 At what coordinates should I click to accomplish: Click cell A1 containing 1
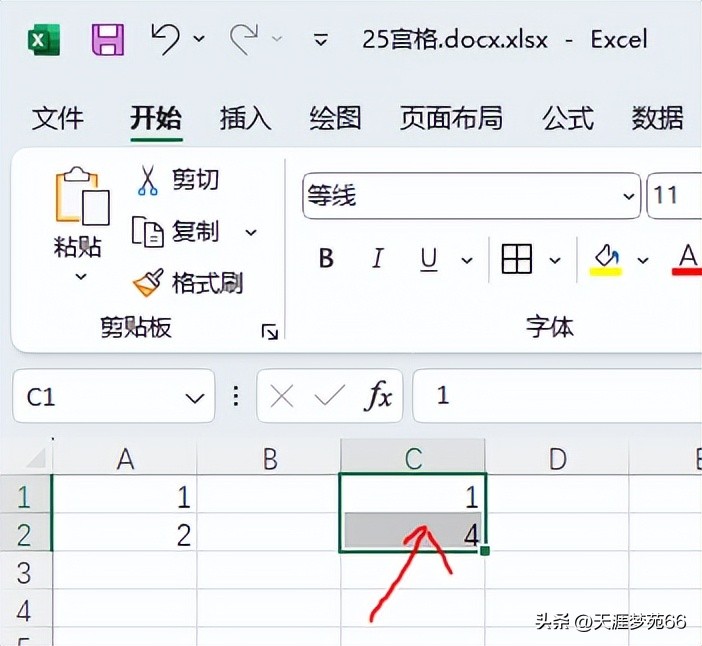tap(125, 494)
